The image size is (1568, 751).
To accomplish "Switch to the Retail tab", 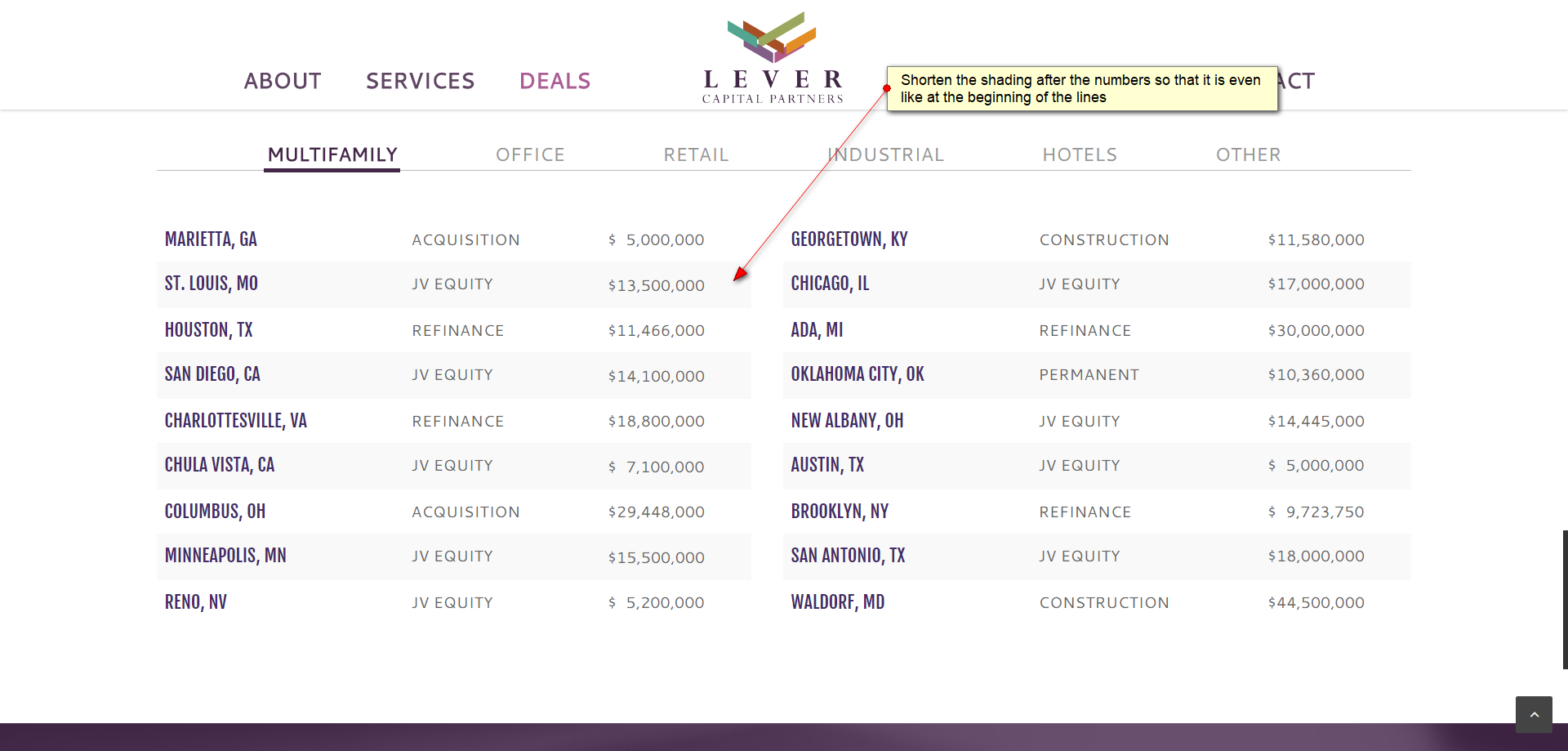I will 696,154.
